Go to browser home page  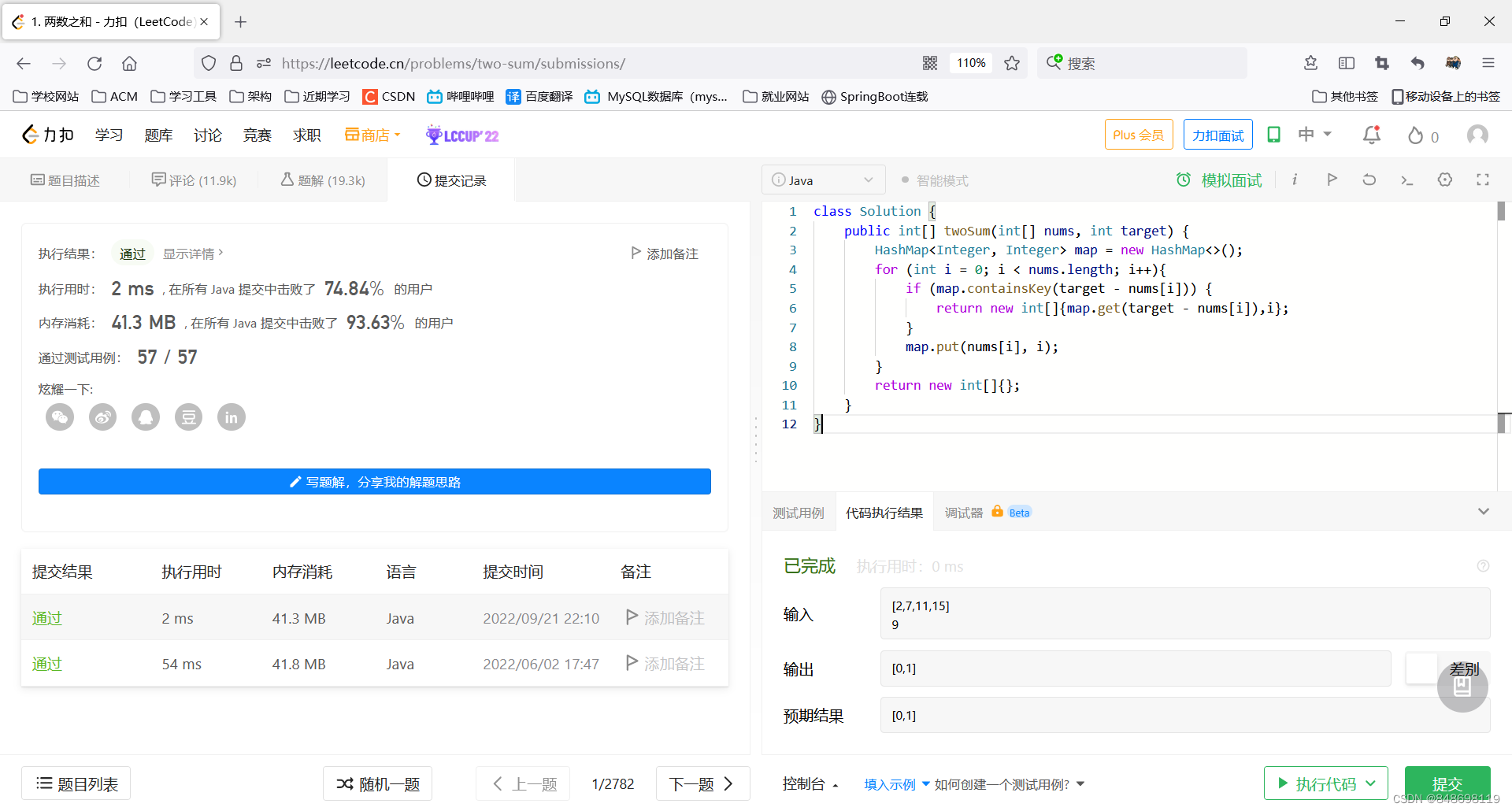coord(129,63)
